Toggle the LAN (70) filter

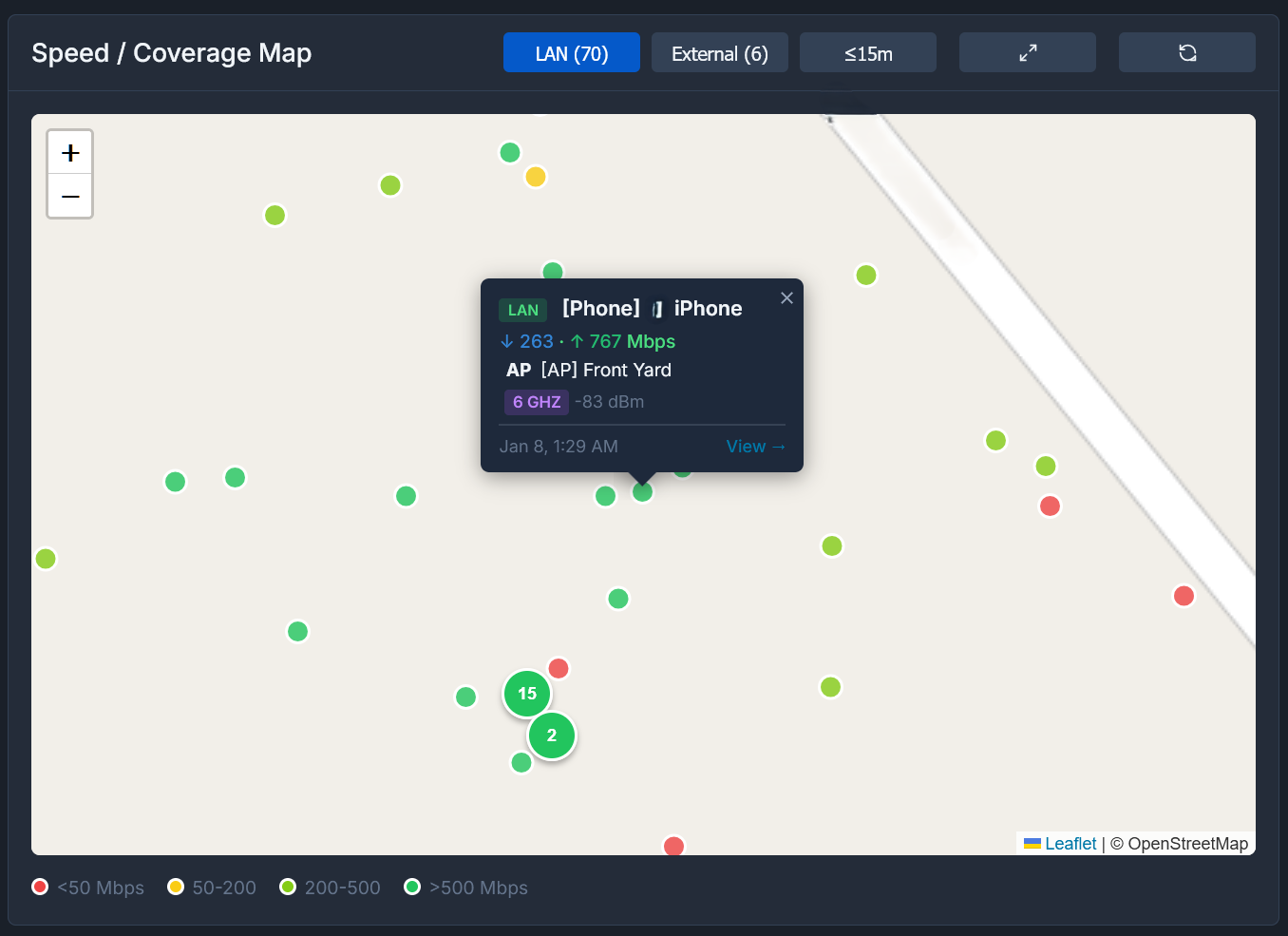[572, 52]
